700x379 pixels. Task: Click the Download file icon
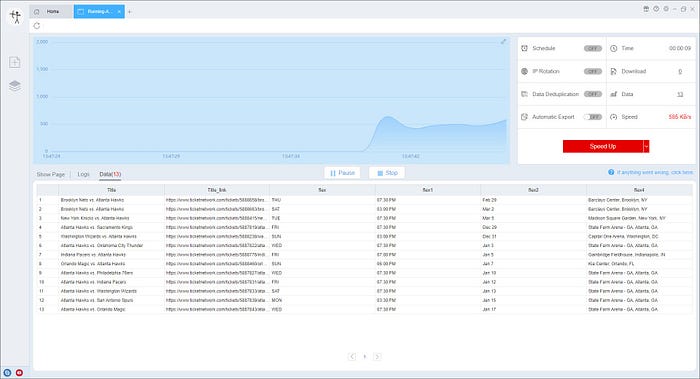pyautogui.click(x=613, y=71)
